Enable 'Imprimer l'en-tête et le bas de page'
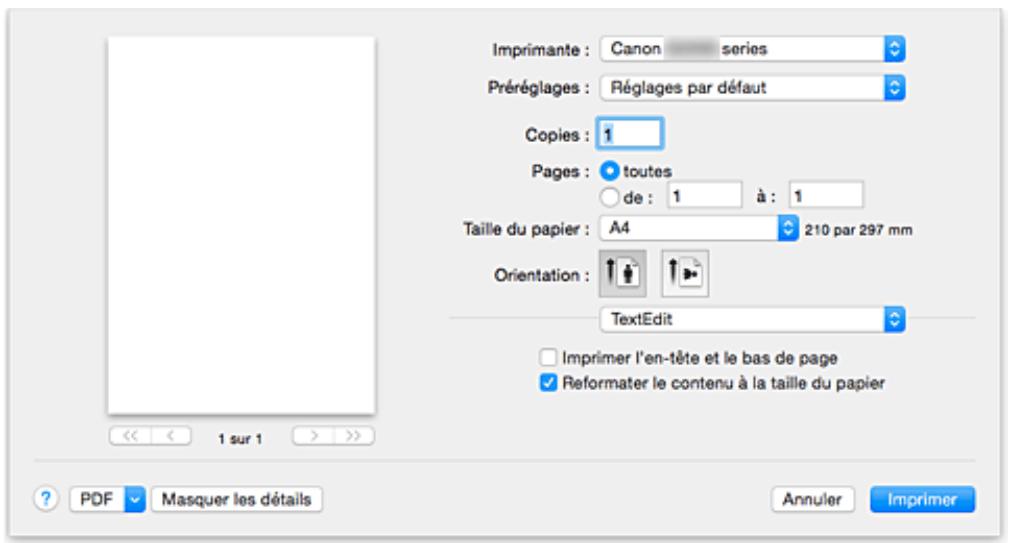 tap(547, 354)
